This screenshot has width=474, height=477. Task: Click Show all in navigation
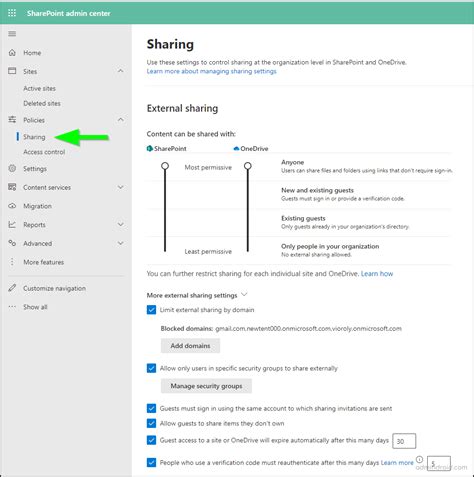tap(35, 307)
